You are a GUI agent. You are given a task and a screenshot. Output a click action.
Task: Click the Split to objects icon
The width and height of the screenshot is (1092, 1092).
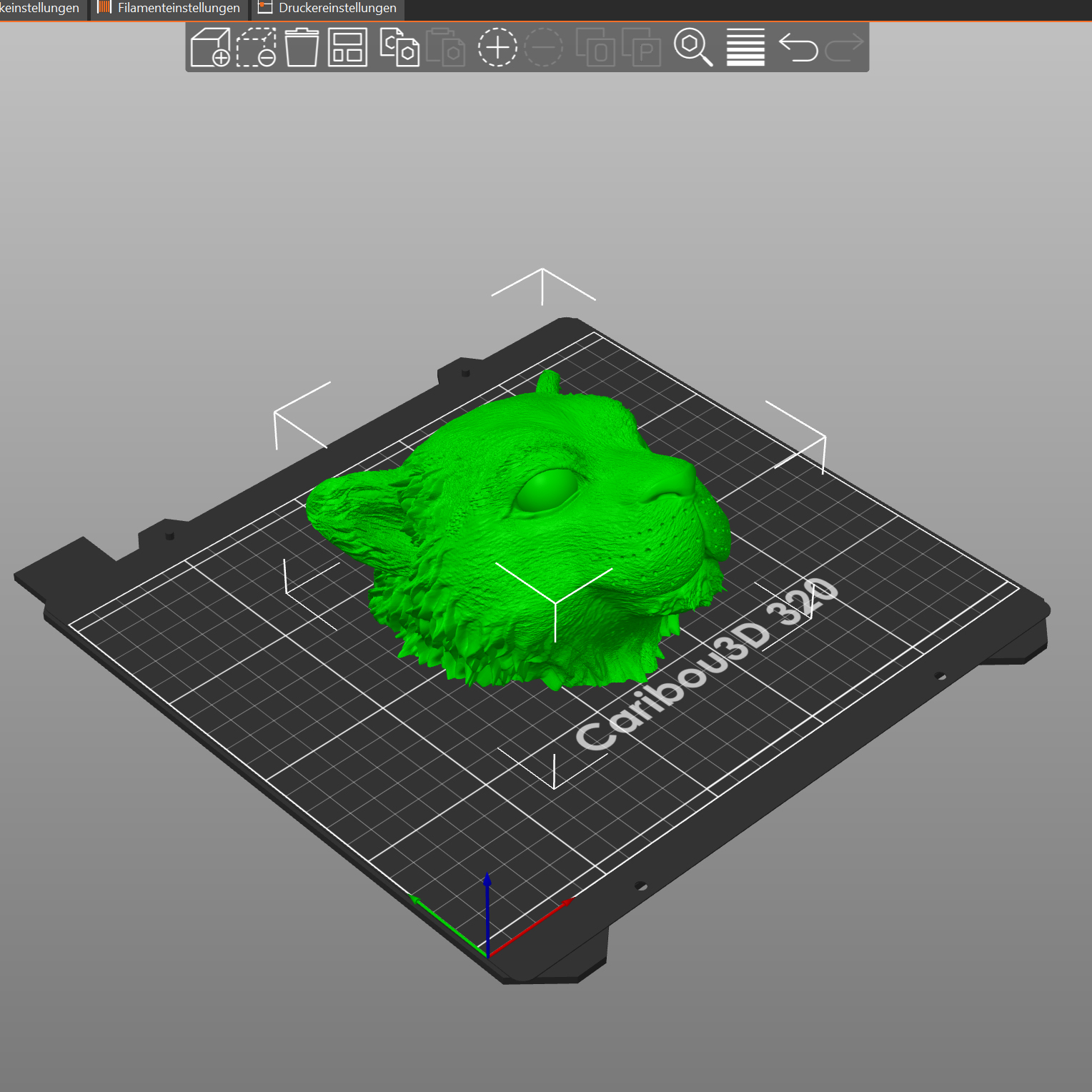[595, 47]
